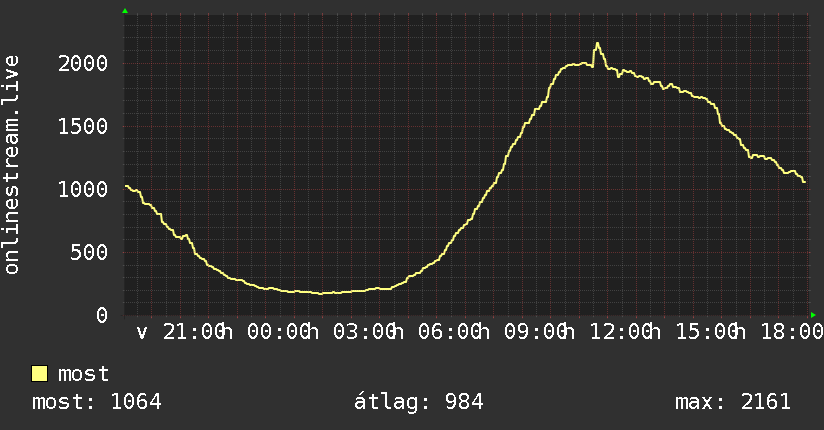824x430 pixels.
Task: Click the green arrow atop the Y axis
Action: tap(125, 11)
